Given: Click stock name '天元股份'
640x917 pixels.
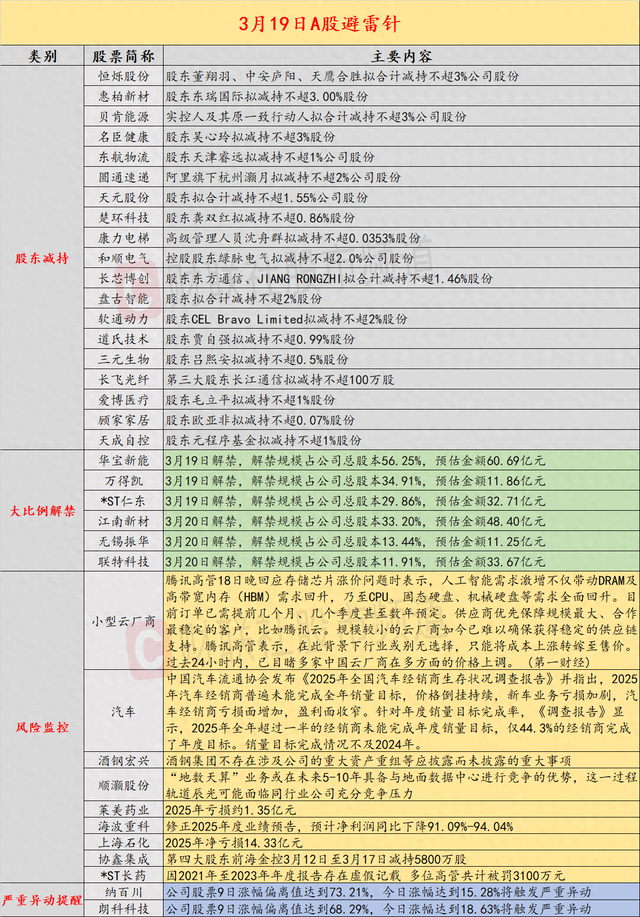Looking at the screenshot, I should pos(123,198).
